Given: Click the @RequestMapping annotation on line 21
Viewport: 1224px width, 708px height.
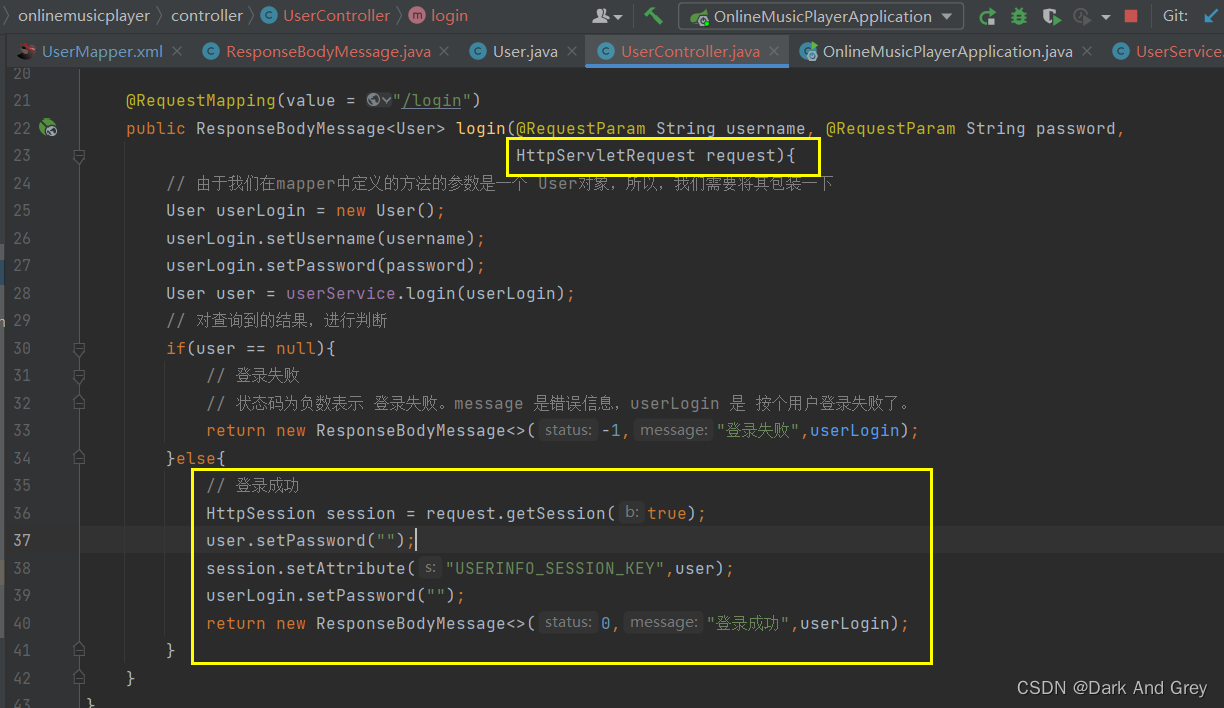Looking at the screenshot, I should (200, 100).
